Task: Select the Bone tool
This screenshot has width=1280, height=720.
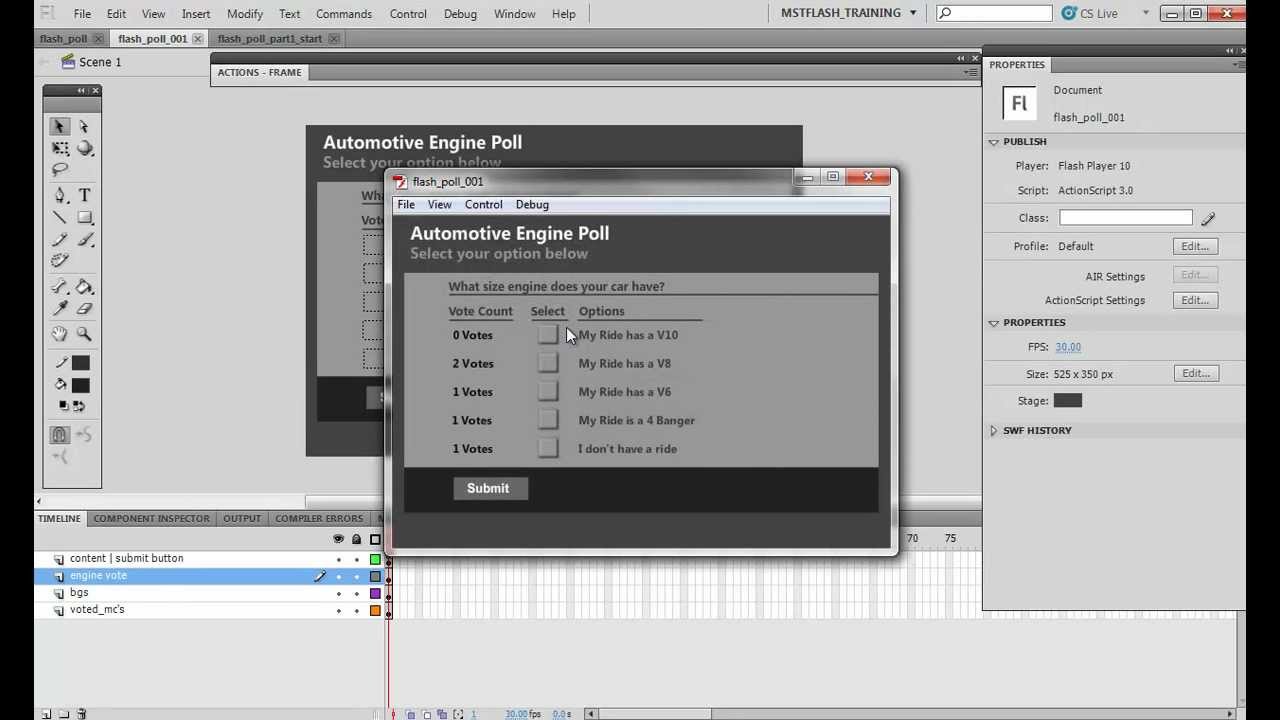Action: tap(60, 287)
